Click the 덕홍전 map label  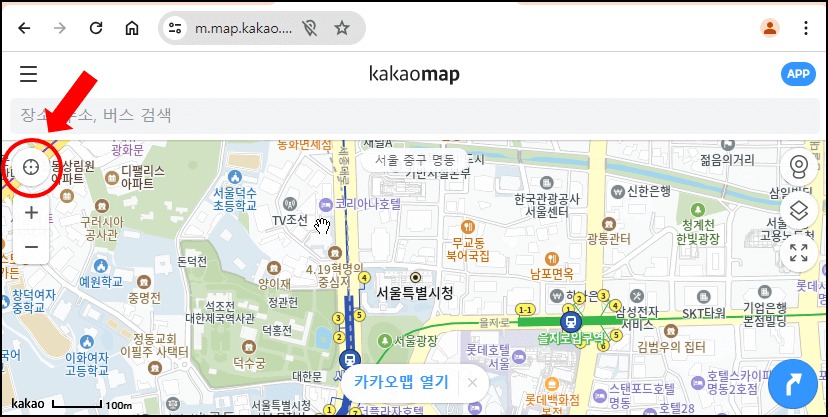click(277, 331)
